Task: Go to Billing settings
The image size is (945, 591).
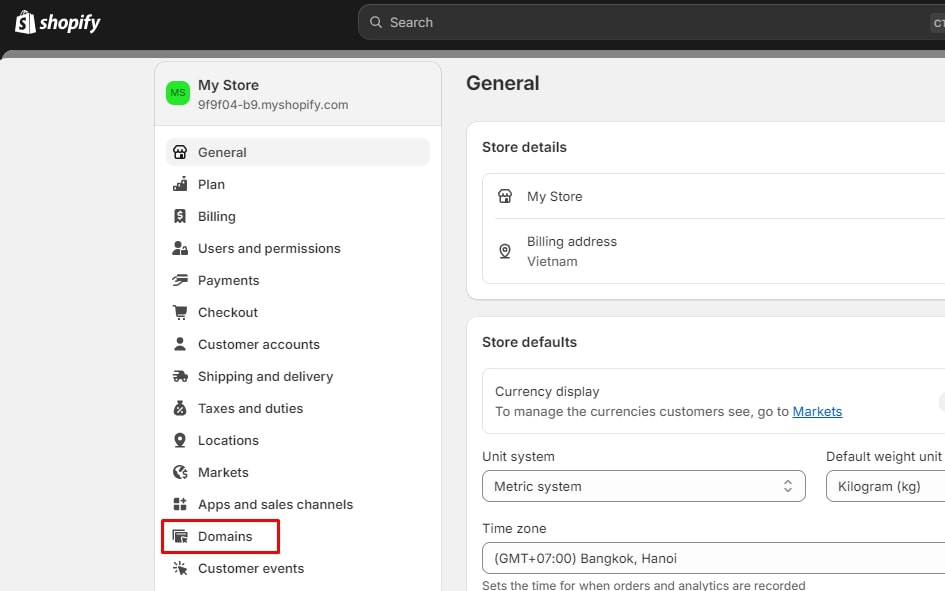Action: click(x=298, y=216)
